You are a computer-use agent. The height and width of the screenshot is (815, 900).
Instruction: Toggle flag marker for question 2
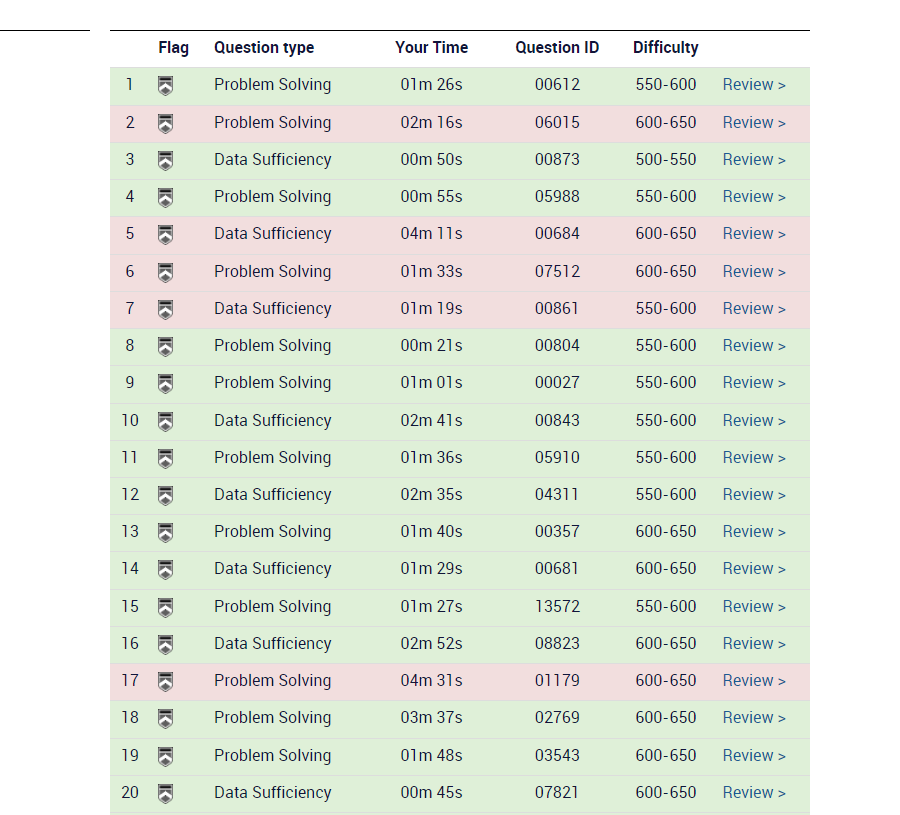point(166,123)
